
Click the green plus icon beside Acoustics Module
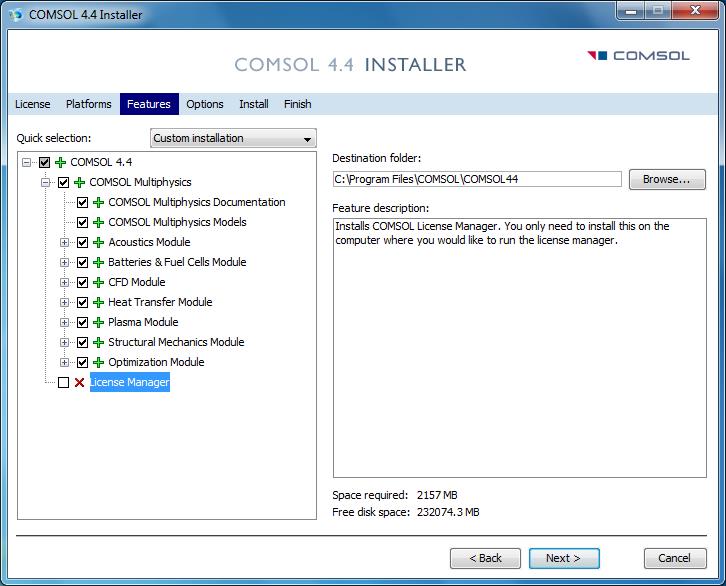98,242
